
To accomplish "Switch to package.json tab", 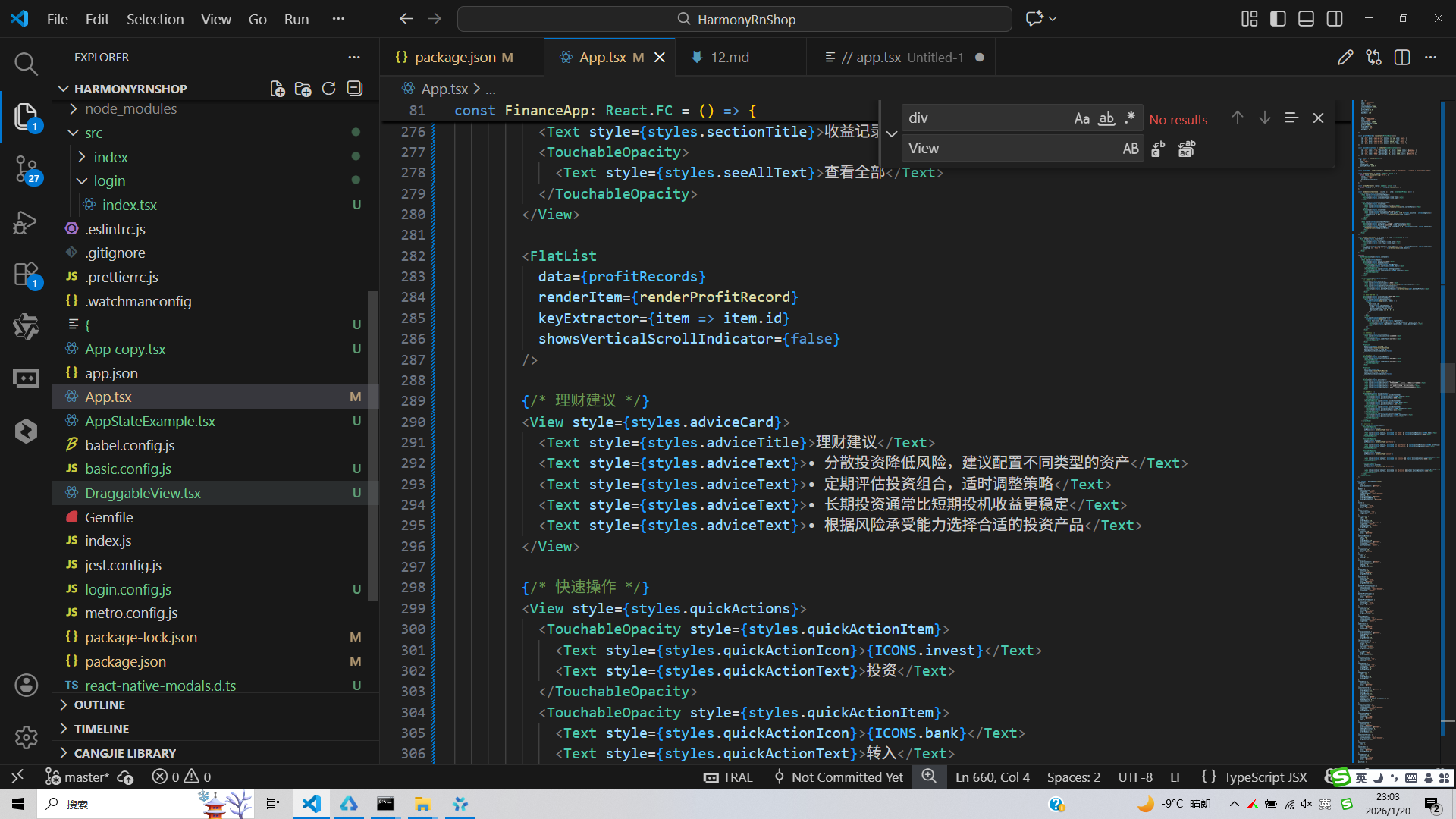I will pyautogui.click(x=455, y=58).
